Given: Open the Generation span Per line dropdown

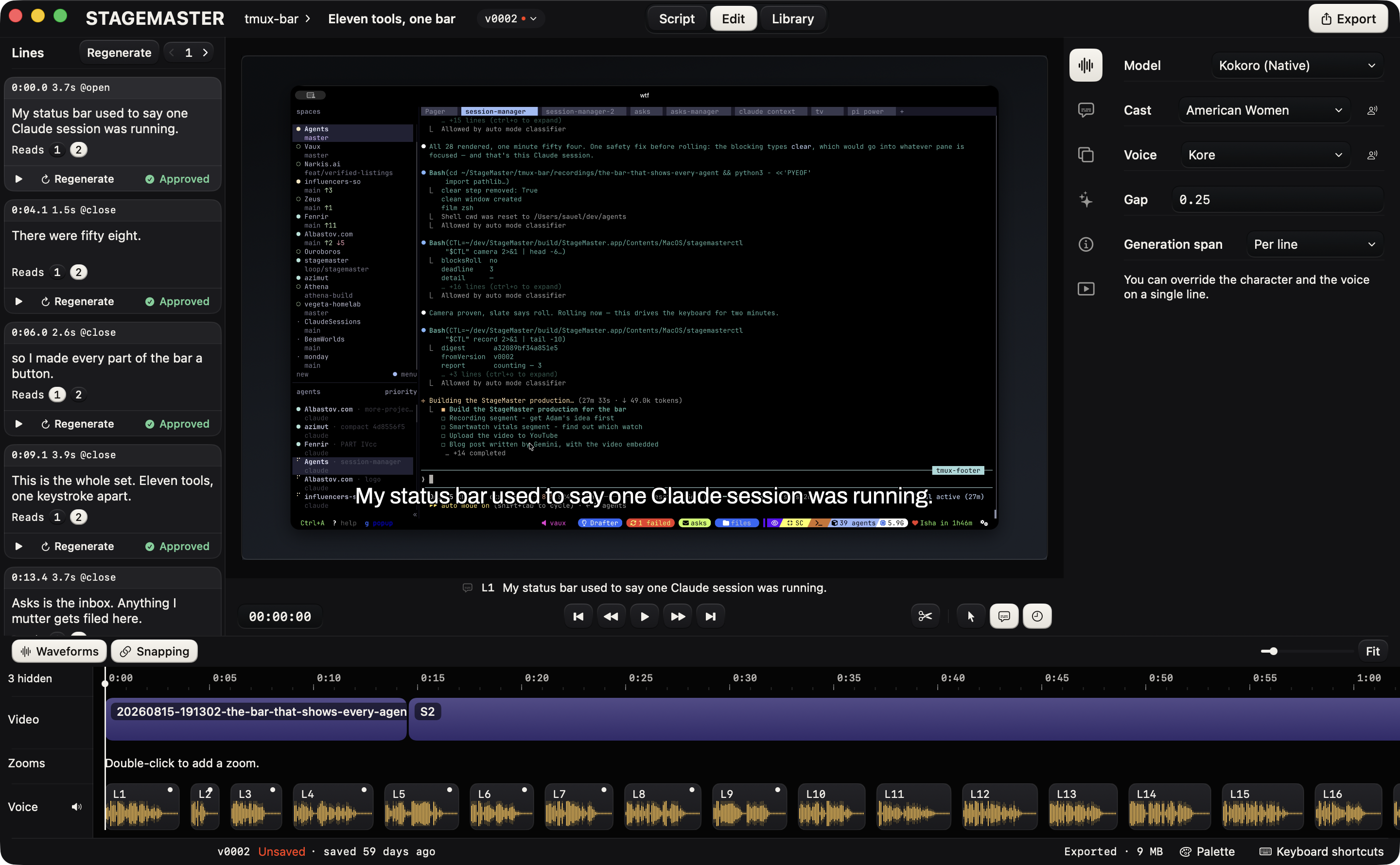Looking at the screenshot, I should coord(1315,244).
